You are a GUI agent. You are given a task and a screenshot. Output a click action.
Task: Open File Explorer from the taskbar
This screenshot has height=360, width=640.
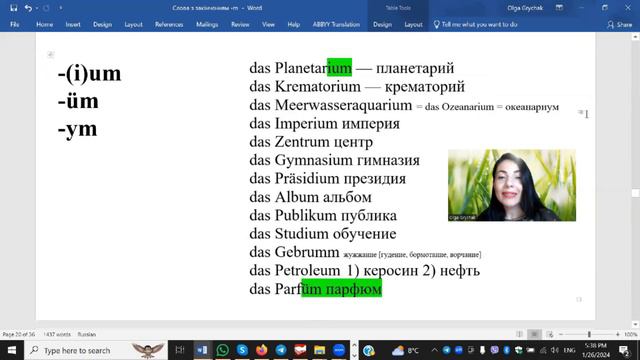pos(320,350)
